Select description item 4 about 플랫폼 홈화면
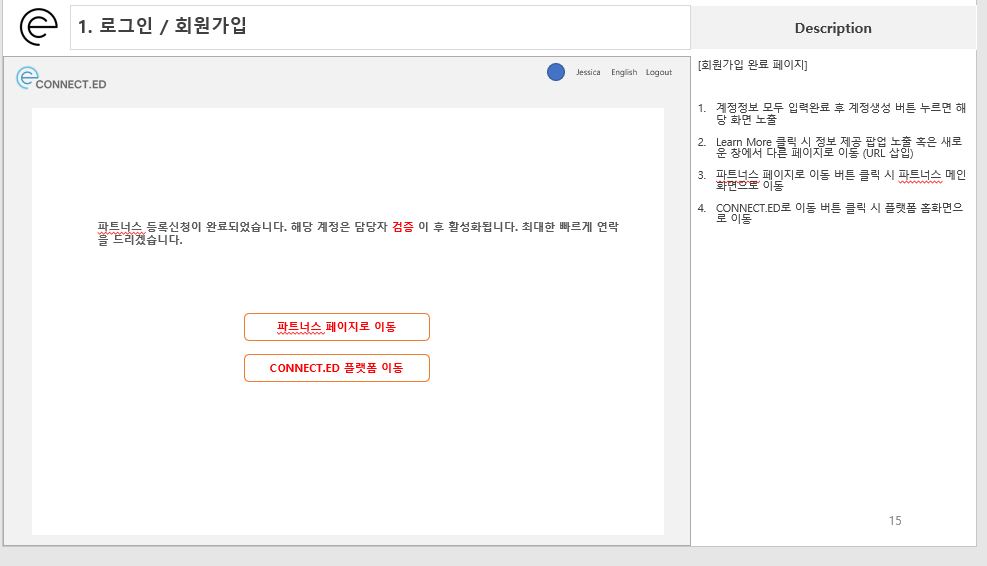Screen dimensions: 987x566 840,213
